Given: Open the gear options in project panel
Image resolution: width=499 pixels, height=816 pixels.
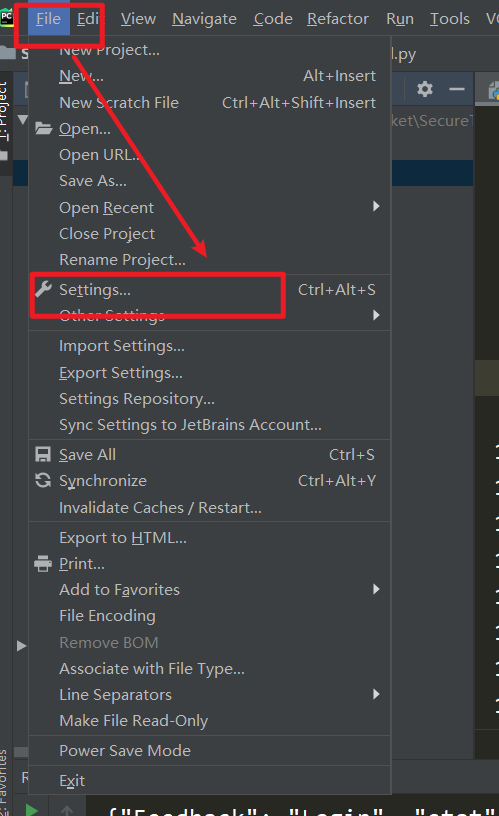Looking at the screenshot, I should point(425,89).
